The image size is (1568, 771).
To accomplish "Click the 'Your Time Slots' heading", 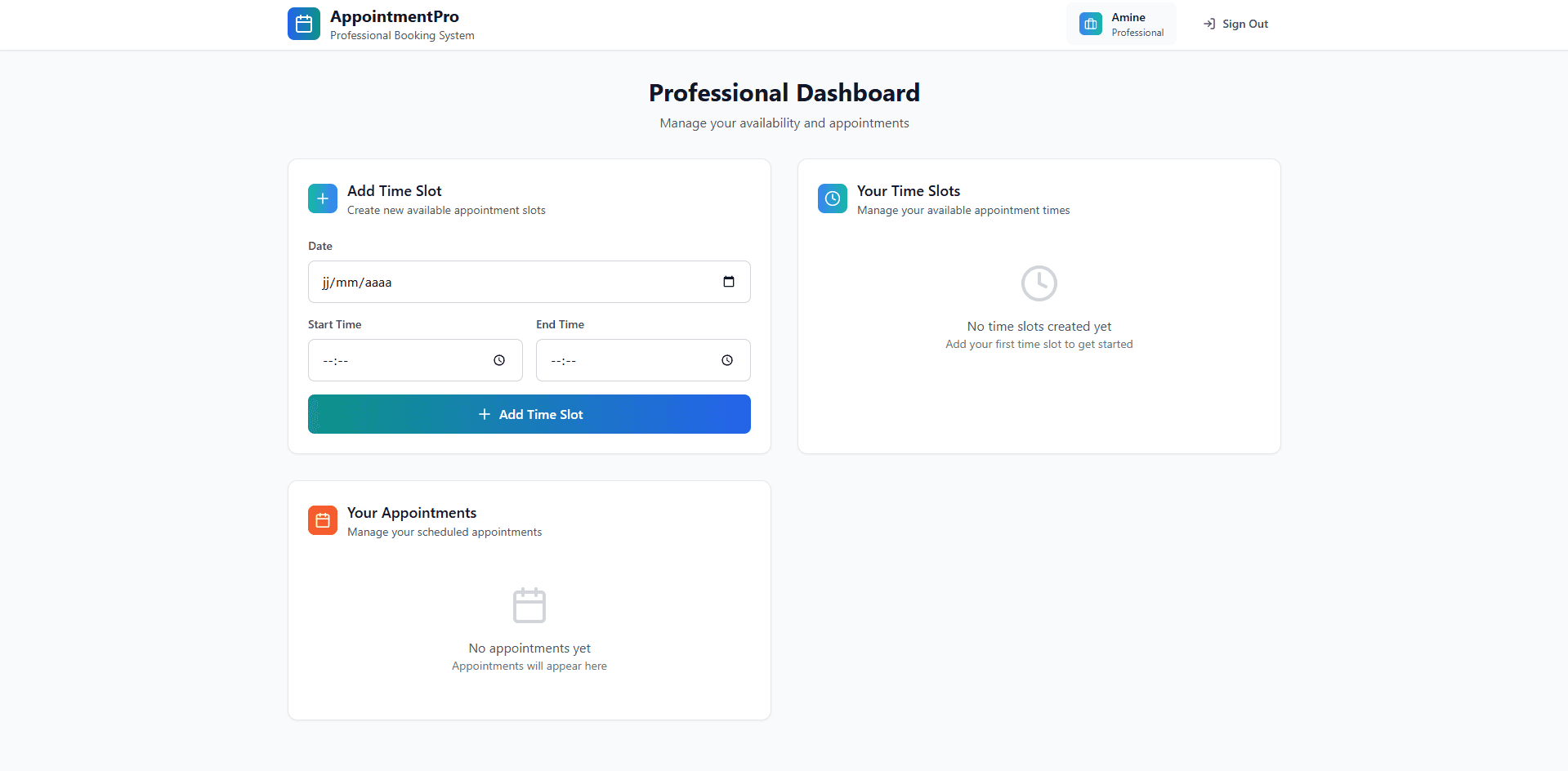I will point(909,190).
